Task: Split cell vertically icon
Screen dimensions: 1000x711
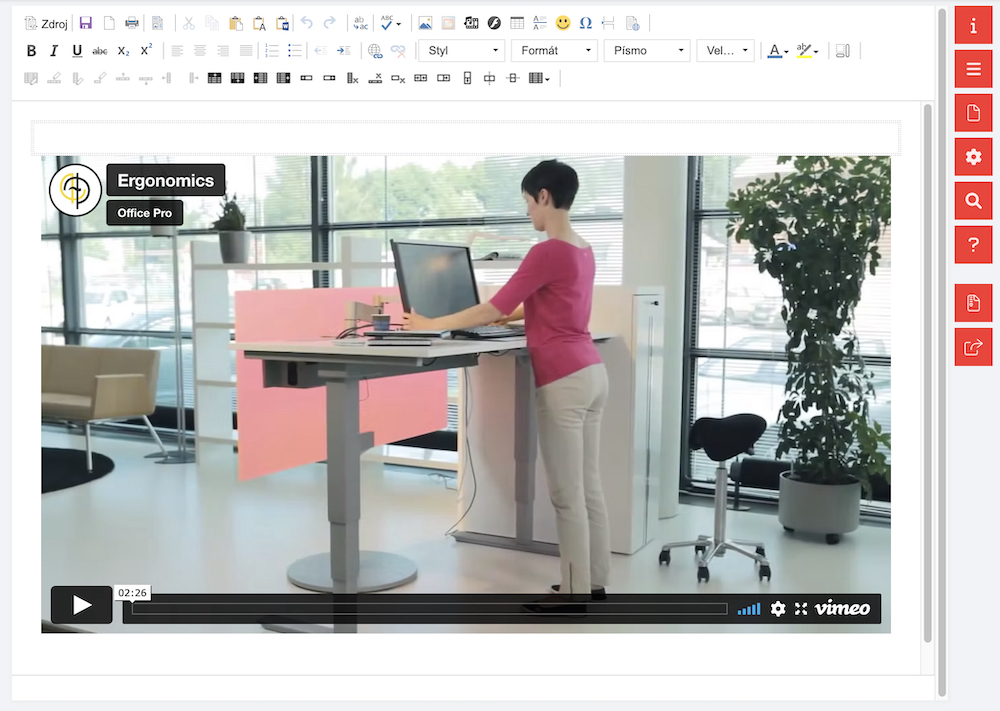Action: [489, 78]
